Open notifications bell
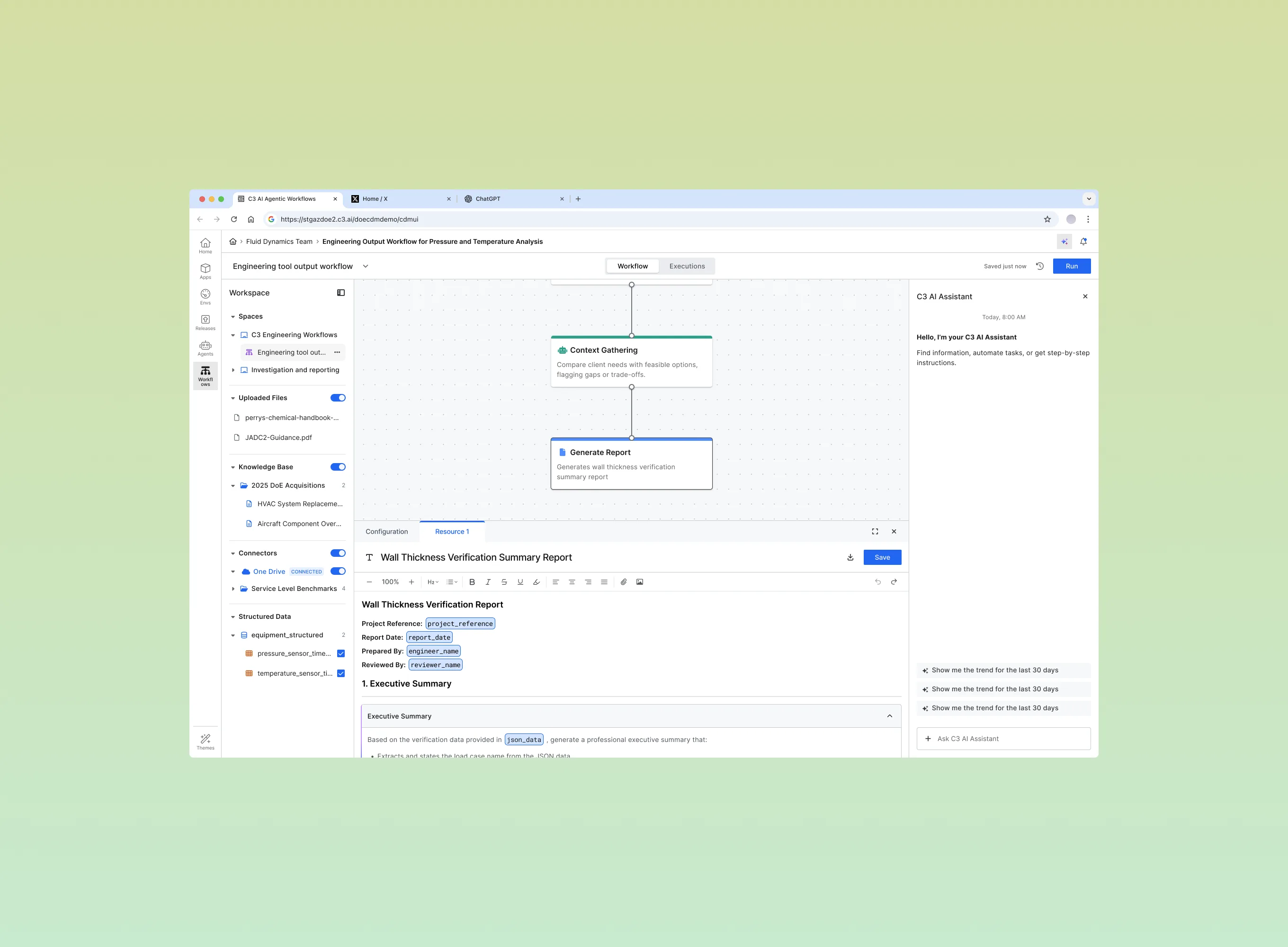Screen dimensions: 1288x947 1083,242
